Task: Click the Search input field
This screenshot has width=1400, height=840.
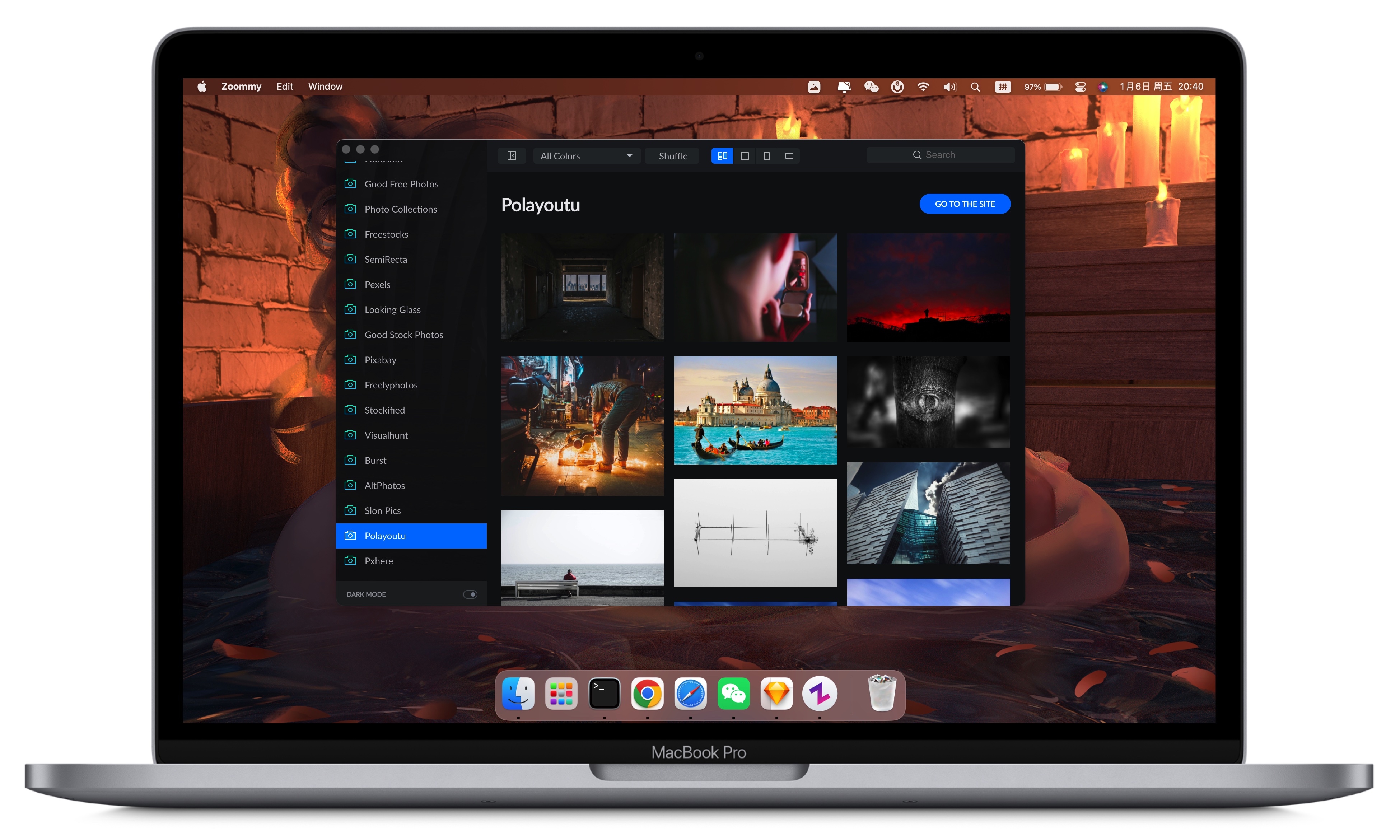Action: pyautogui.click(x=955, y=155)
